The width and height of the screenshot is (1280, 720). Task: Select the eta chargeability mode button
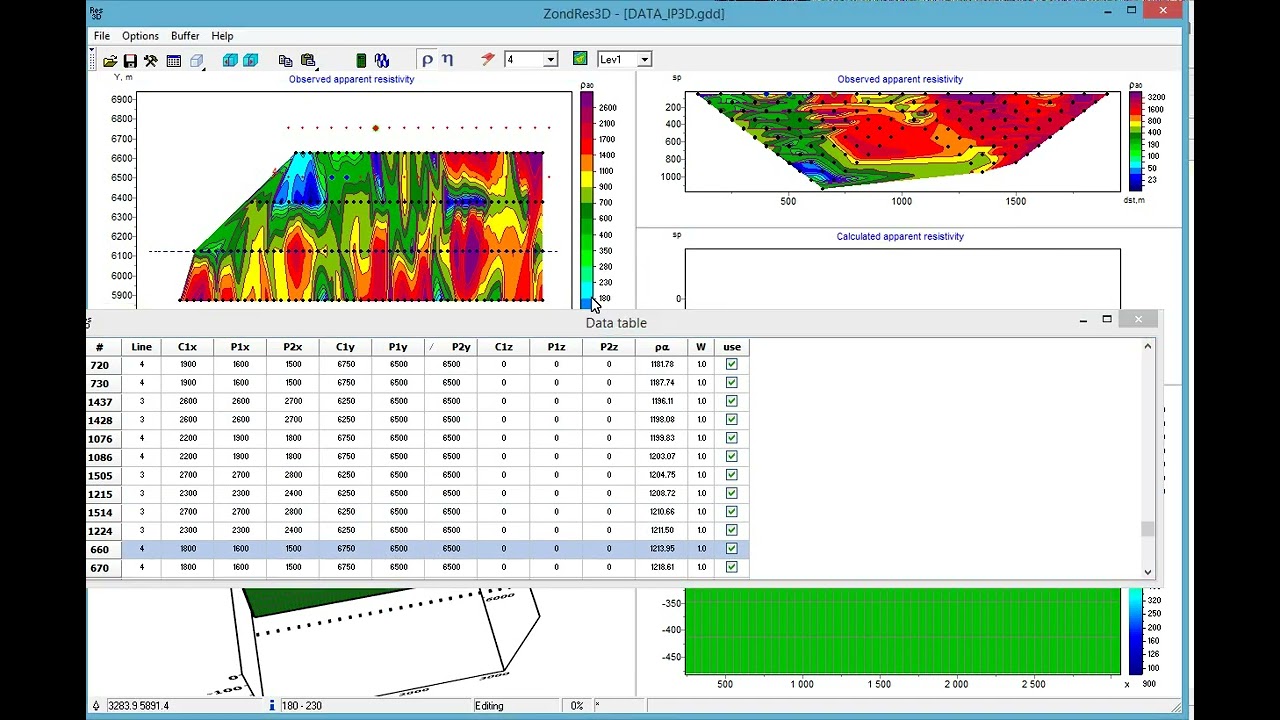tap(447, 60)
